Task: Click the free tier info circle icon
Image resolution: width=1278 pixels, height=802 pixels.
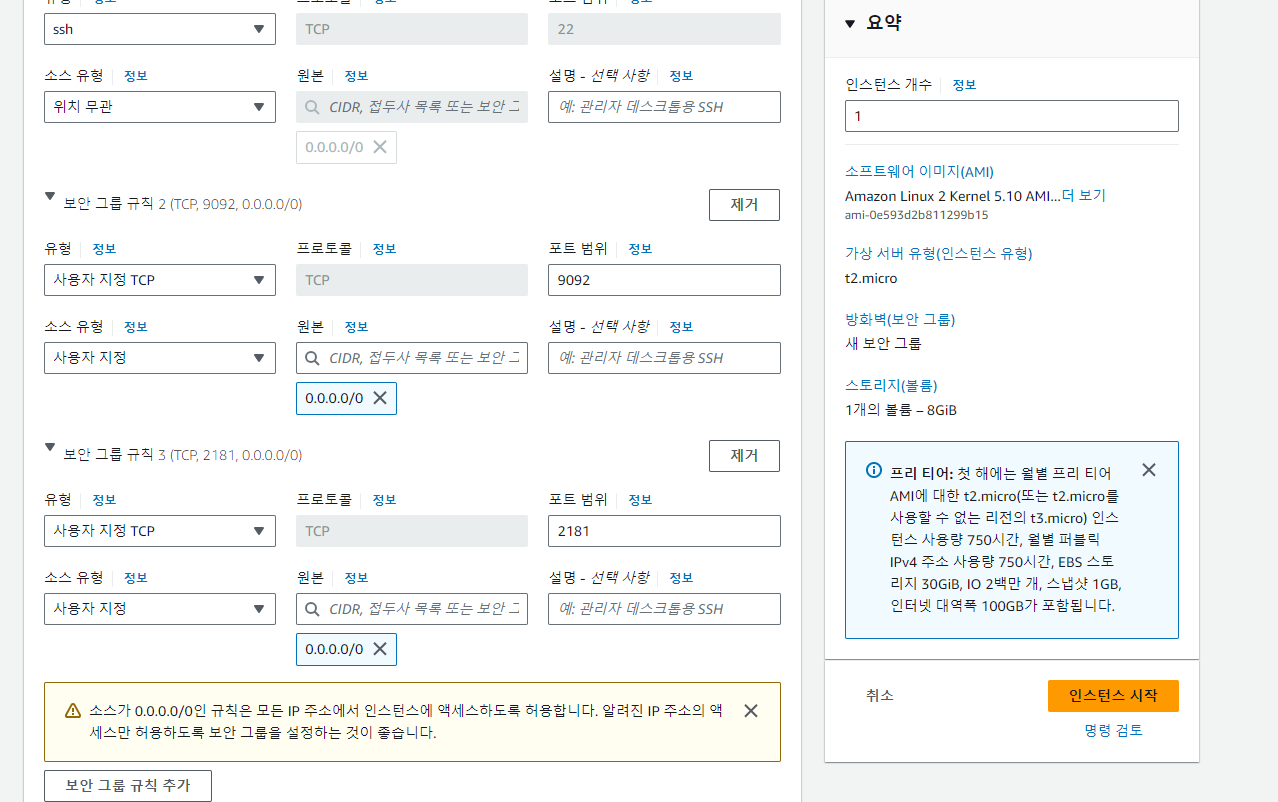Action: 874,470
